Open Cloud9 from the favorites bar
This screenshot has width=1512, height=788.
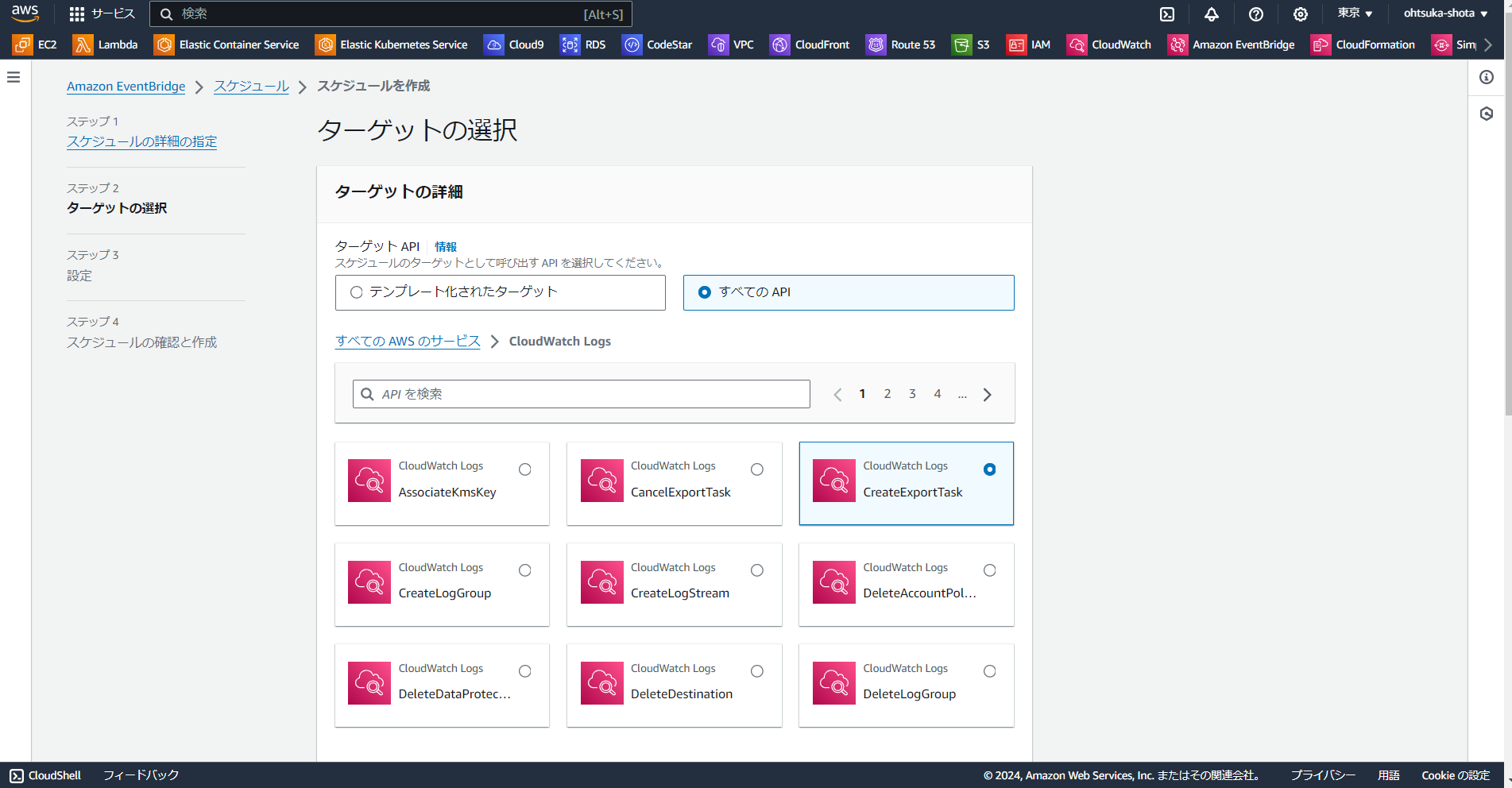click(x=514, y=45)
